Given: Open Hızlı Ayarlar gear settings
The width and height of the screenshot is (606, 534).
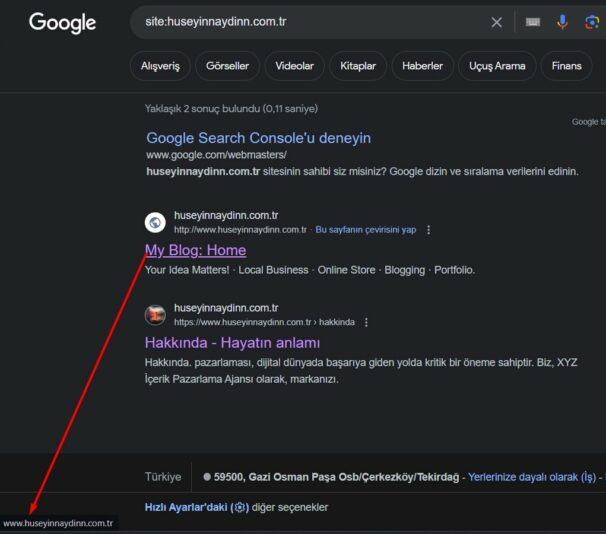Looking at the screenshot, I should click(x=239, y=507).
